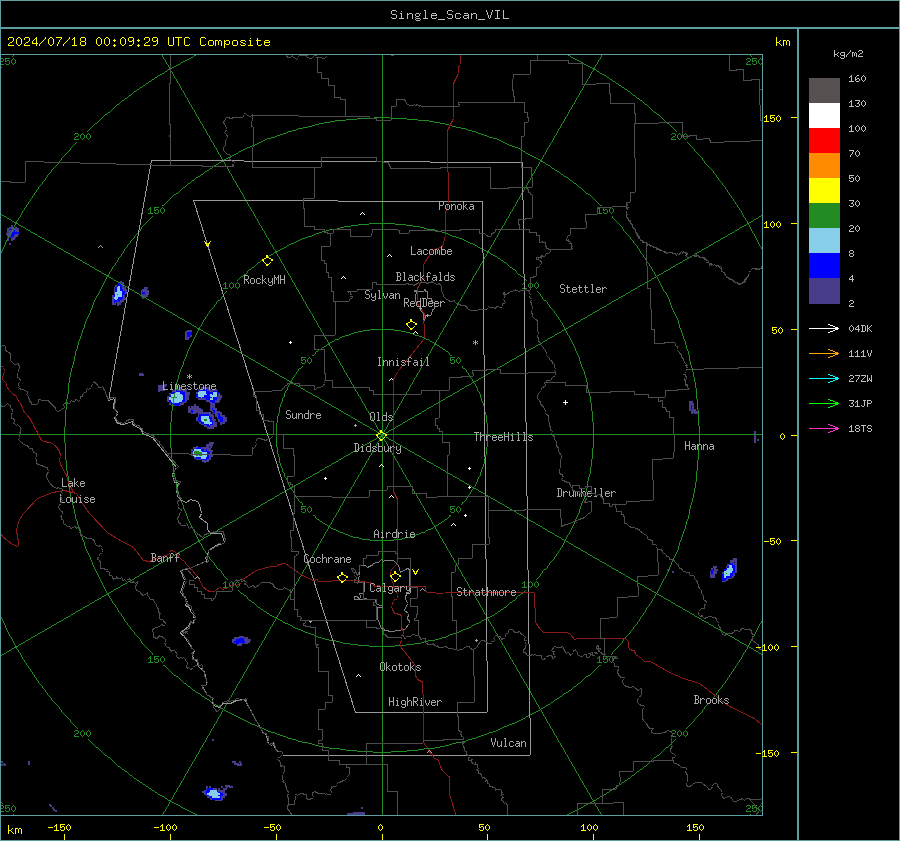Click the cyan 27ZW arrow icon
Screen dimensions: 900x841
point(824,378)
